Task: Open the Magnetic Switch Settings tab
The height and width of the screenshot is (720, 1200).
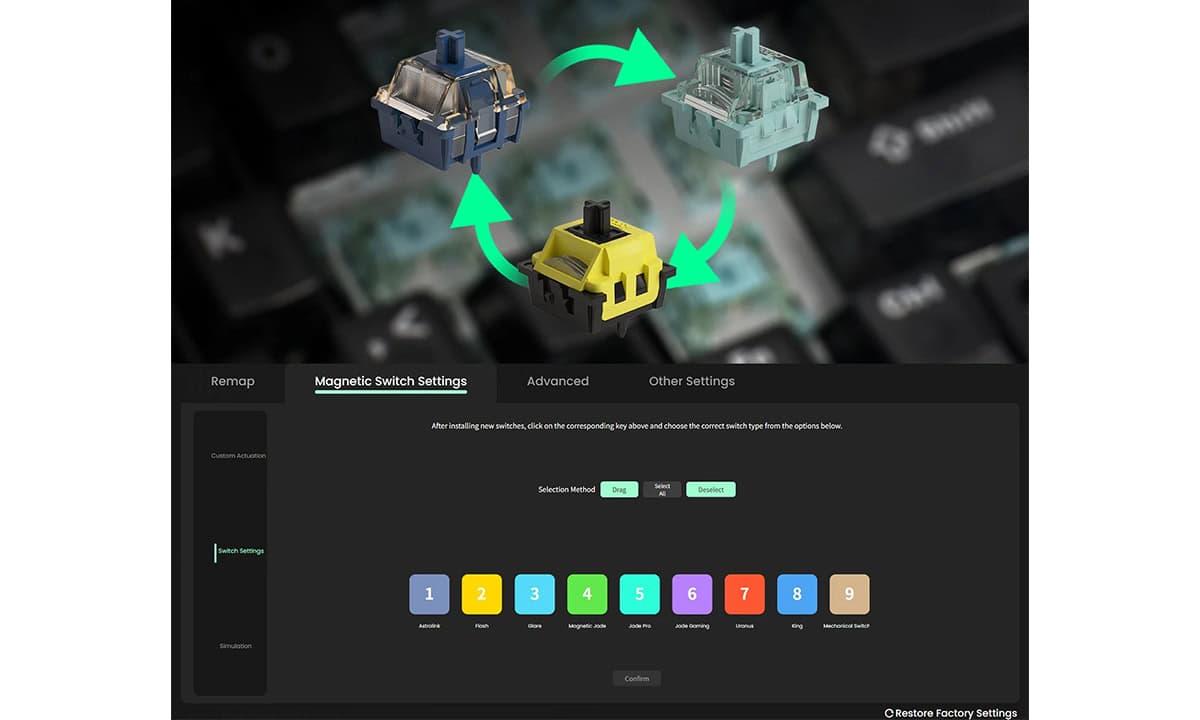Action: tap(391, 381)
